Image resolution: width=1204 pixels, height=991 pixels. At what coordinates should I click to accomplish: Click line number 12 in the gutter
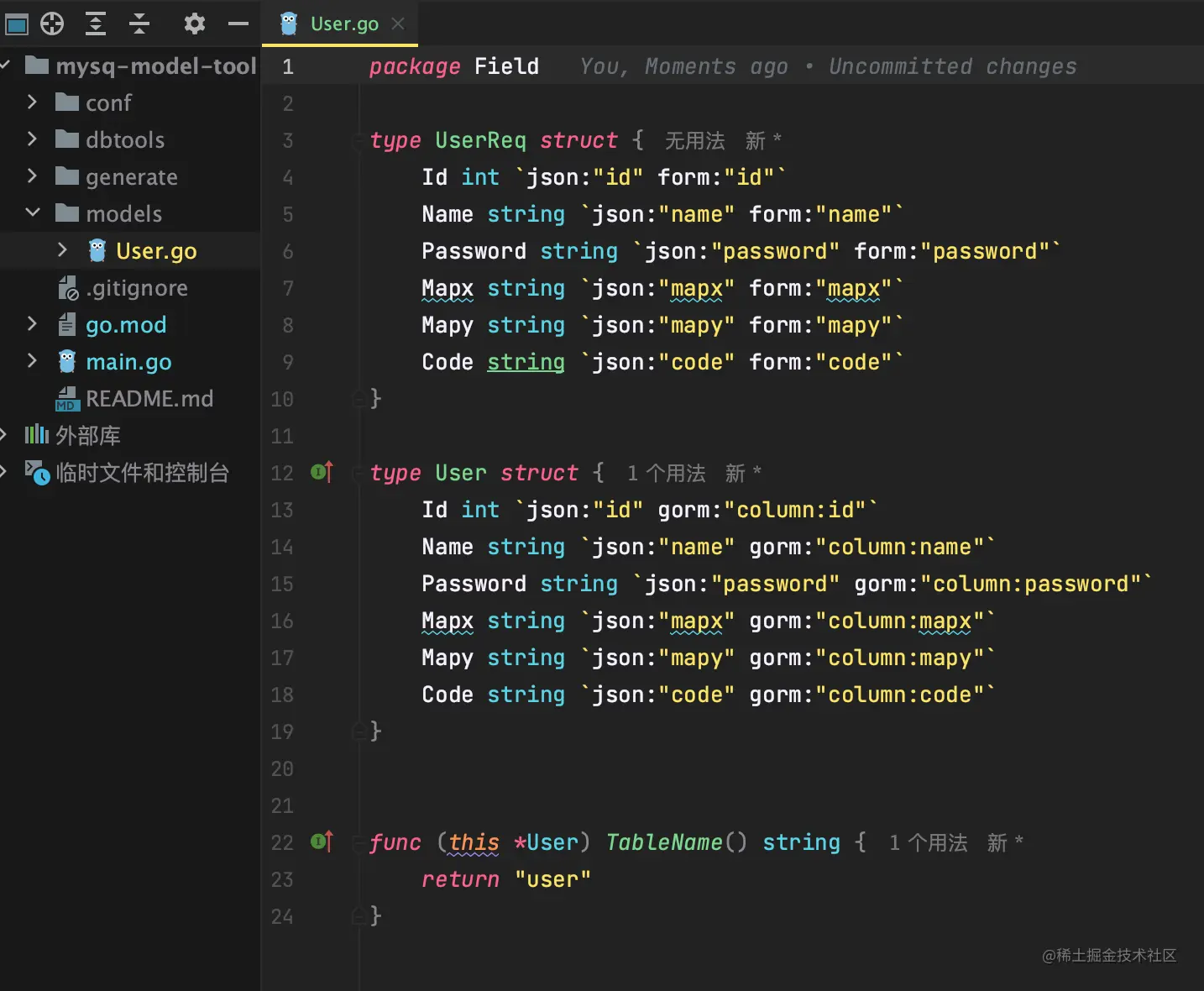pos(282,473)
